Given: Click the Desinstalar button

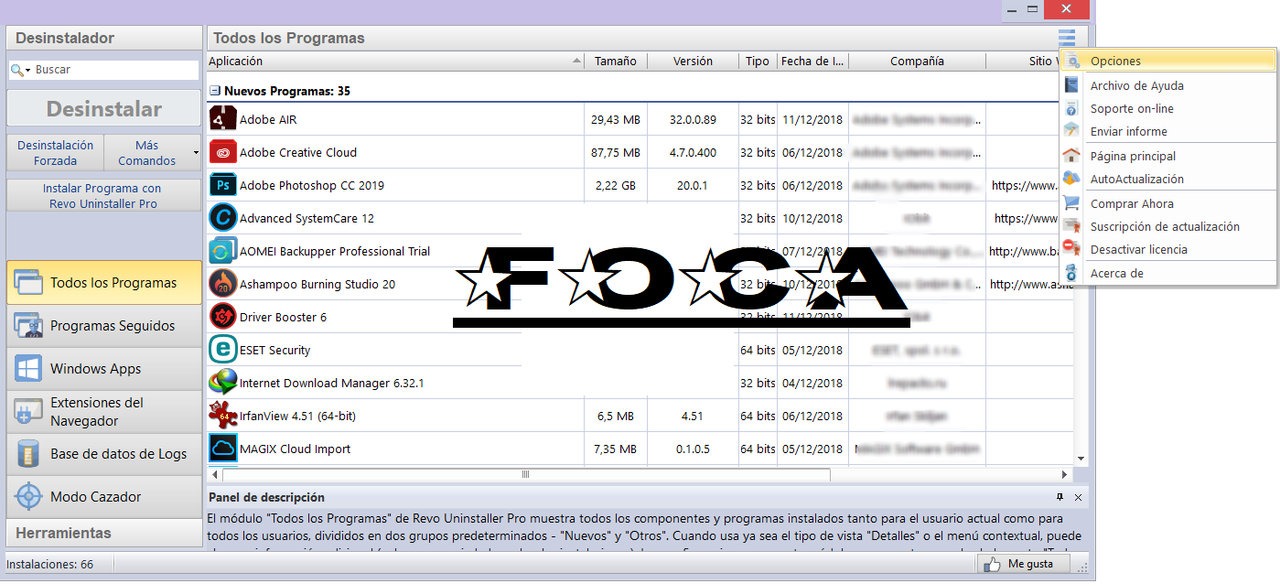Looking at the screenshot, I should (104, 109).
